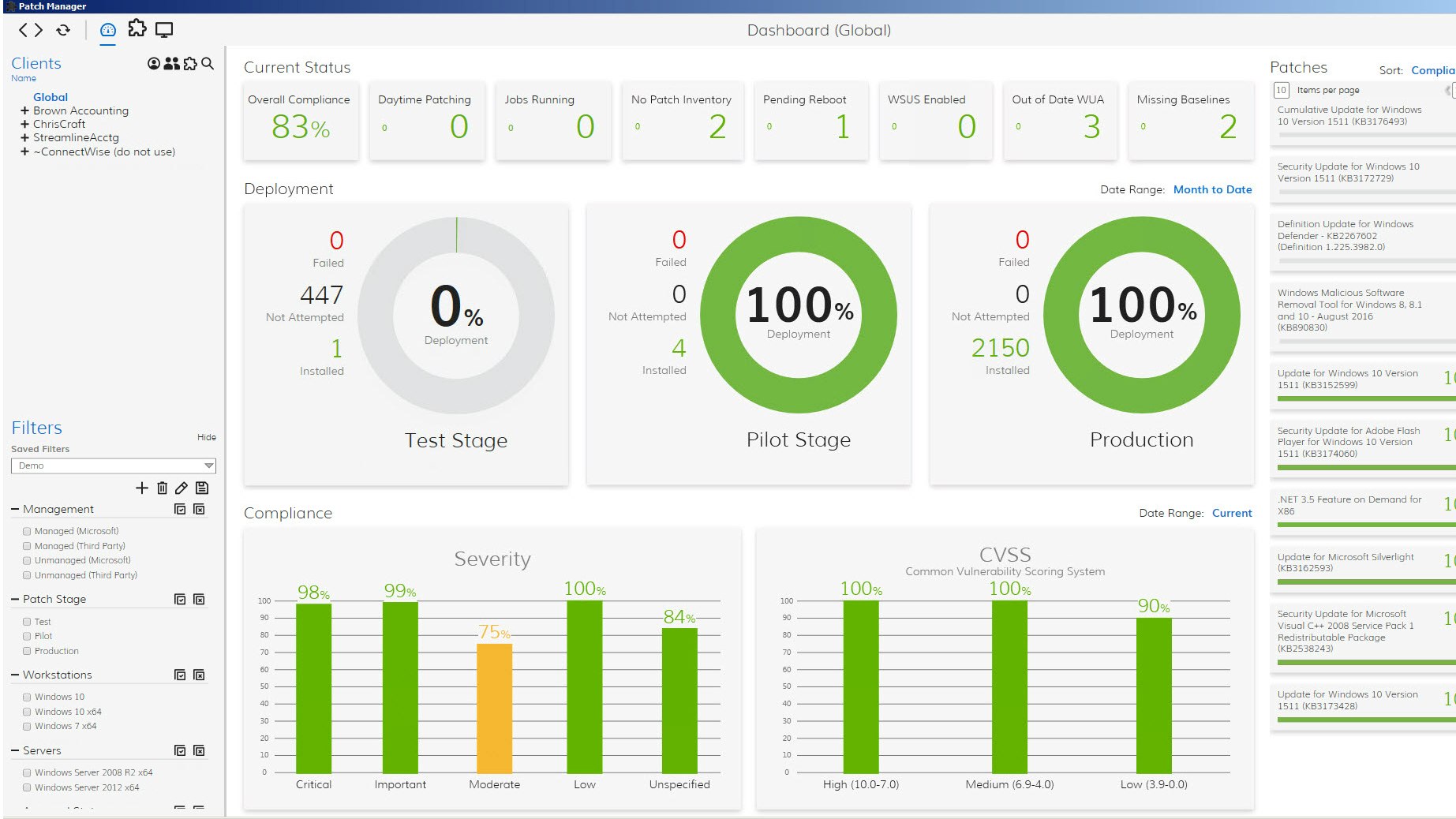
Task: Click the Moderate severity orange bar
Action: [494, 708]
